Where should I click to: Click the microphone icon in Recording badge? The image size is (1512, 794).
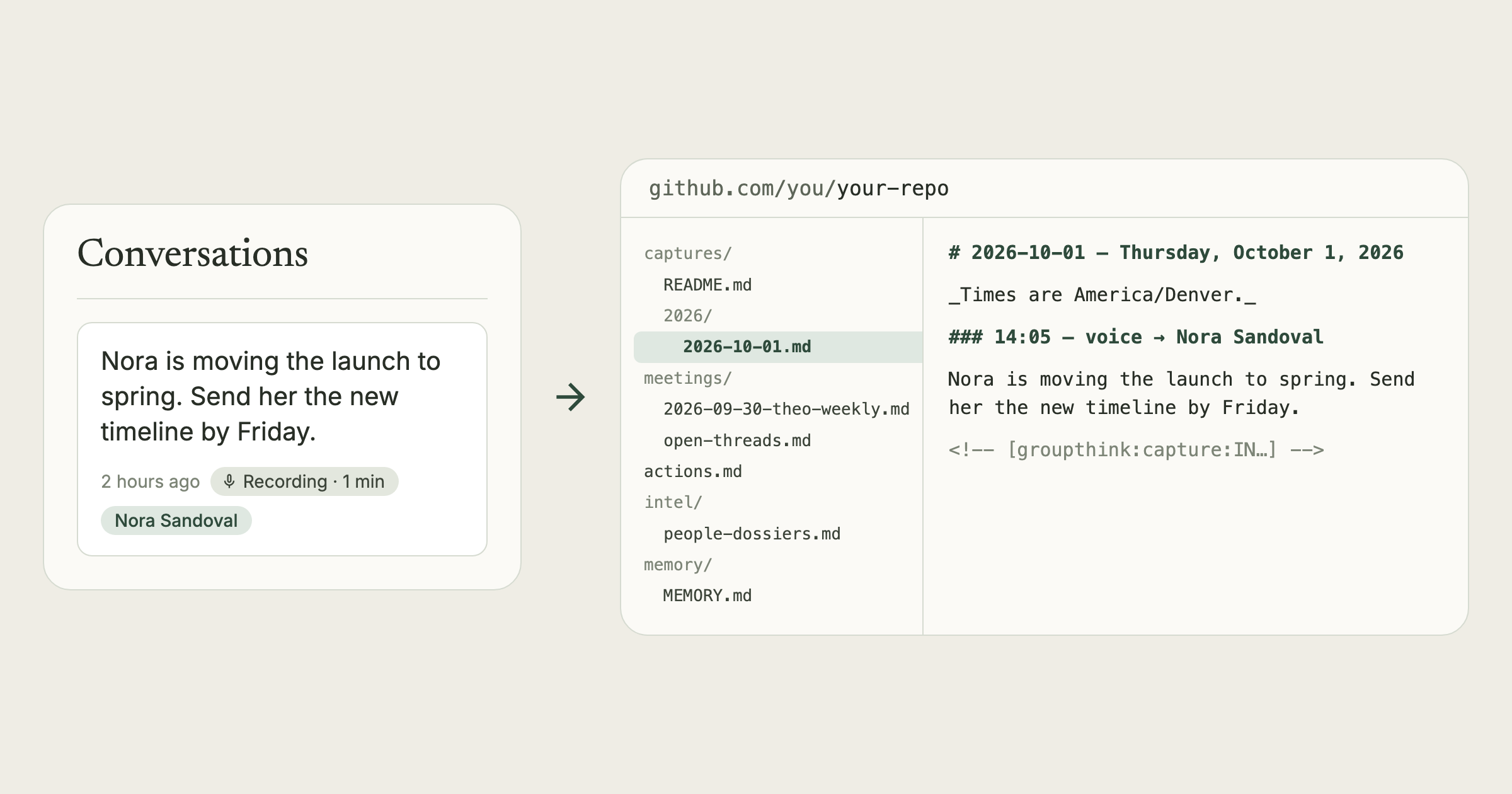click(229, 481)
